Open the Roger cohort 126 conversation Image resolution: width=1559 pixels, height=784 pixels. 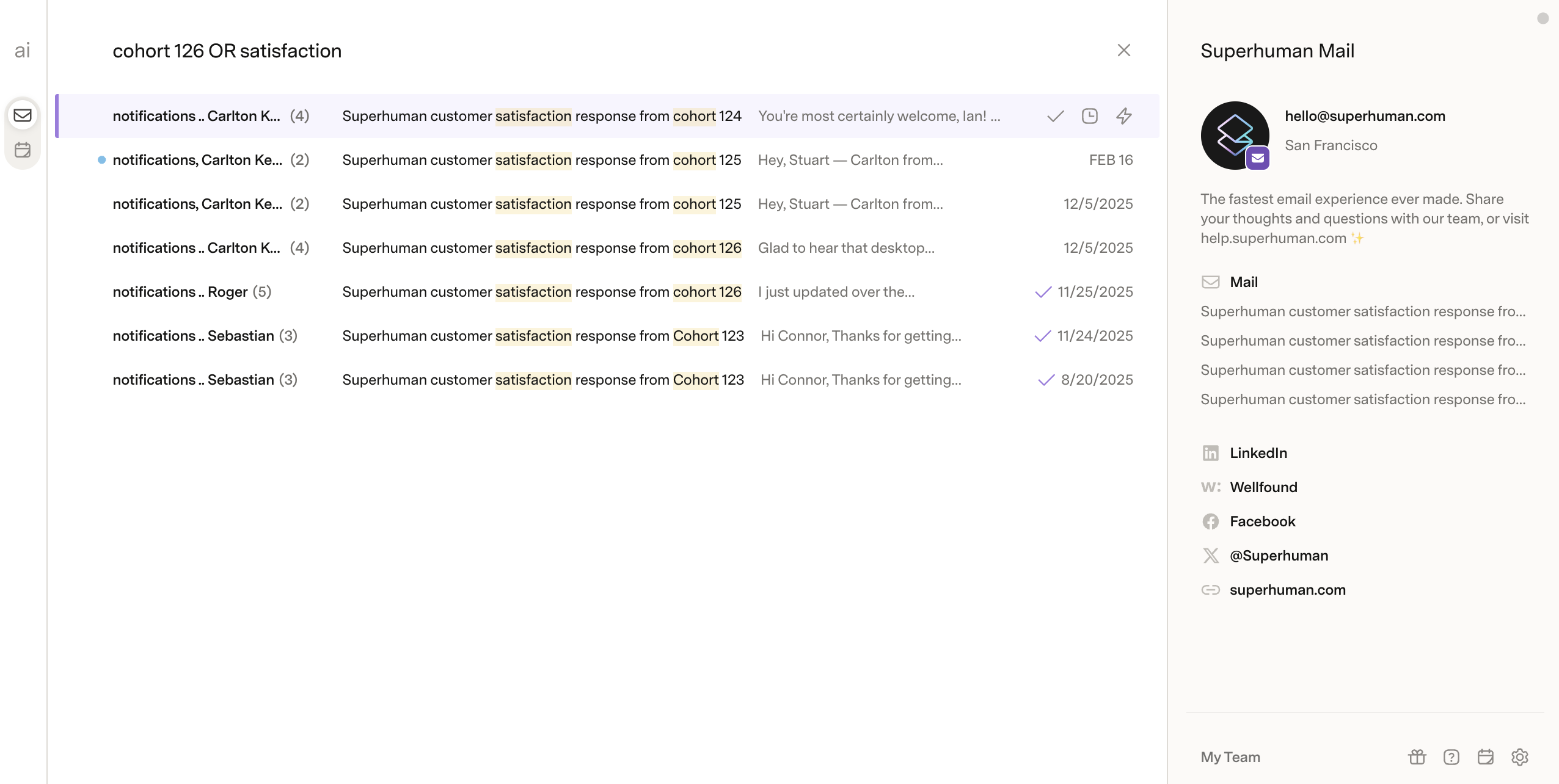607,292
